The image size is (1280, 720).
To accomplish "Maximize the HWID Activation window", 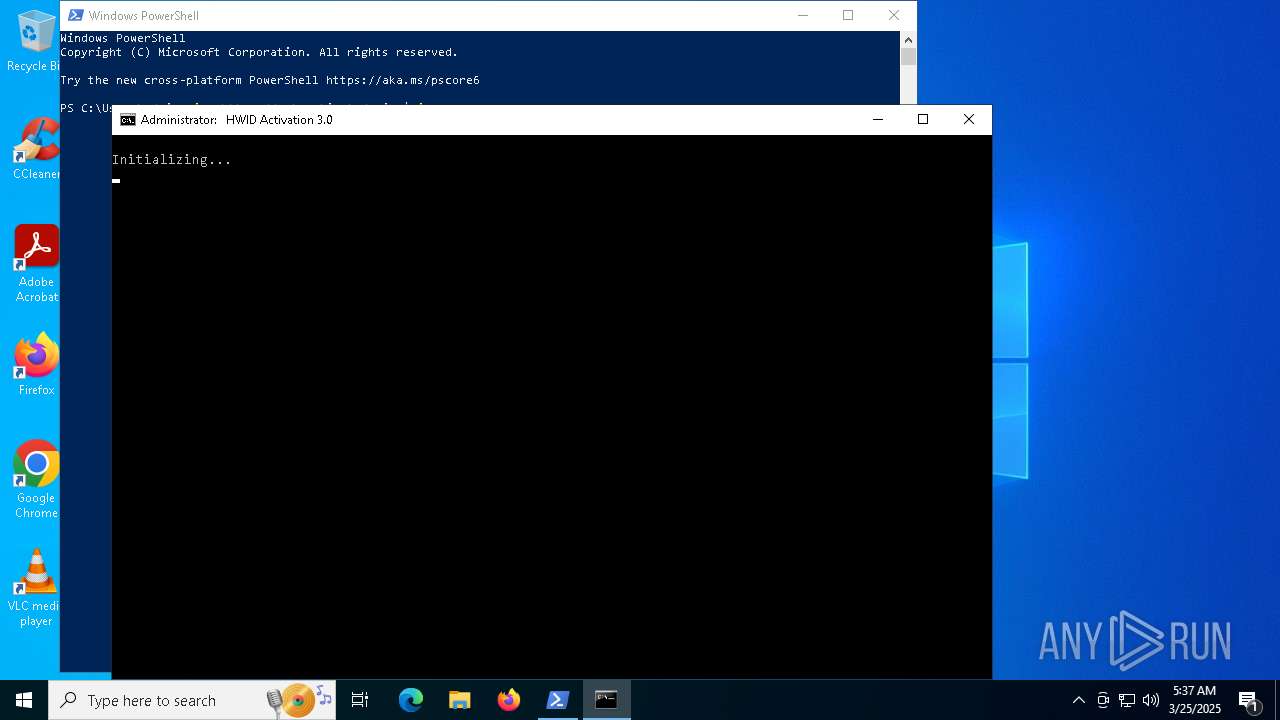I will coord(923,120).
